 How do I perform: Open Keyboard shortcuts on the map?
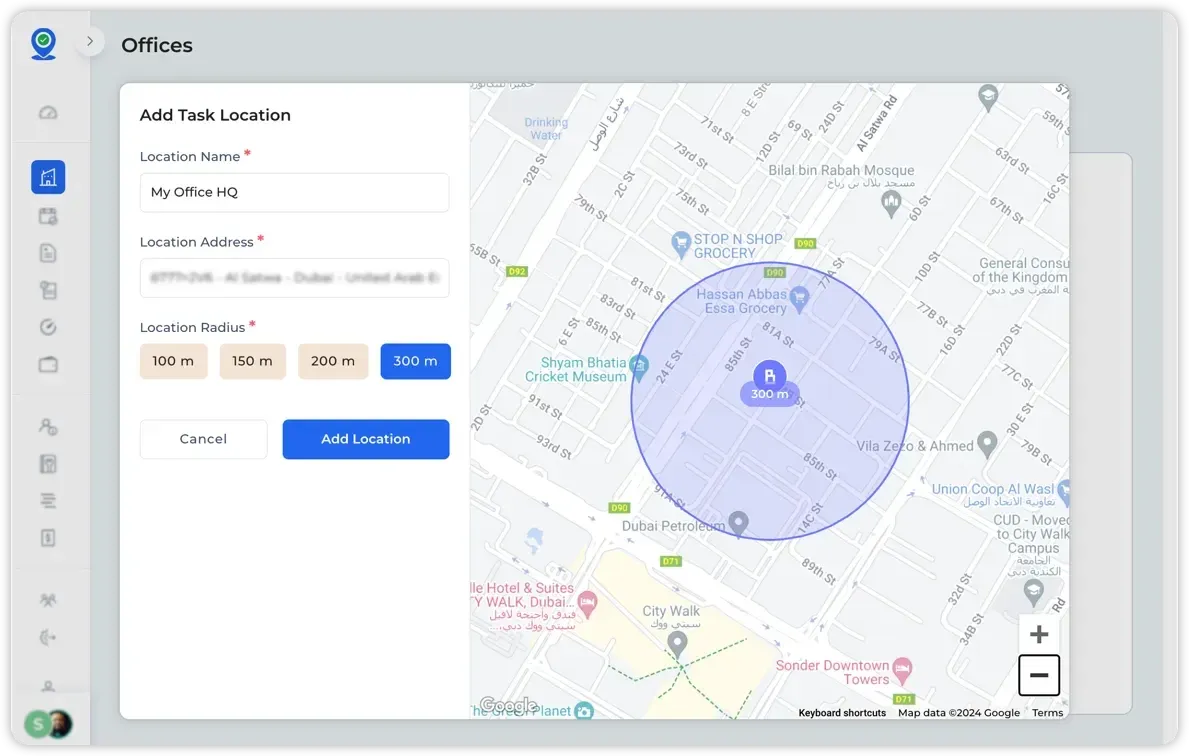841,712
